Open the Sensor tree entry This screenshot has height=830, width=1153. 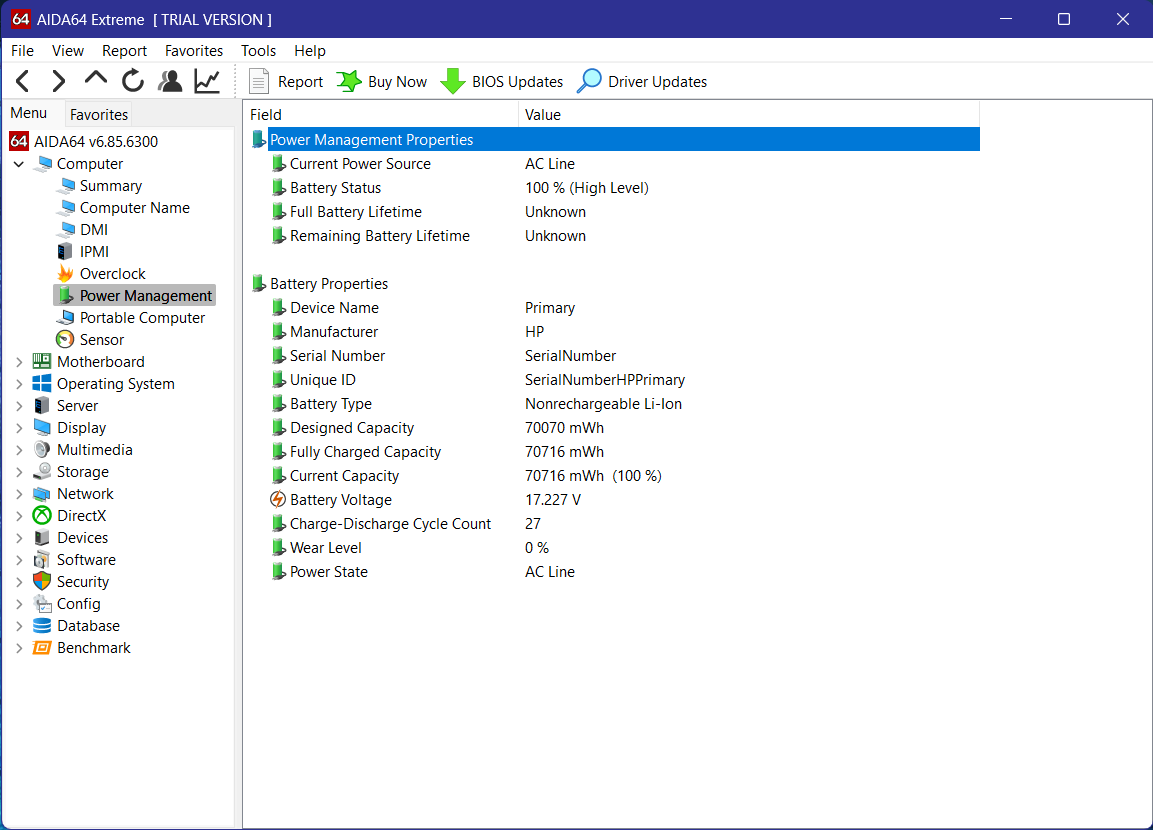(x=101, y=340)
